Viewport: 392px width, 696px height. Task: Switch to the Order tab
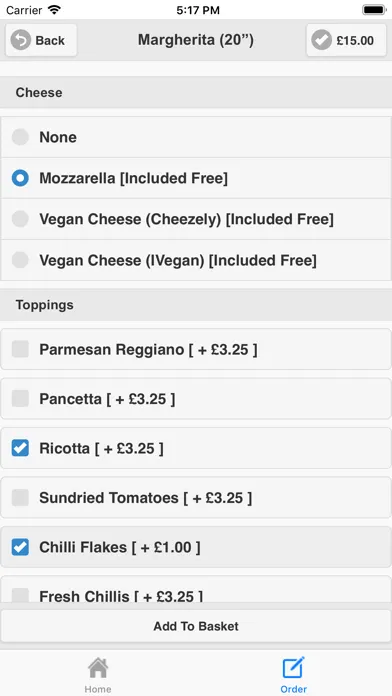(x=293, y=674)
